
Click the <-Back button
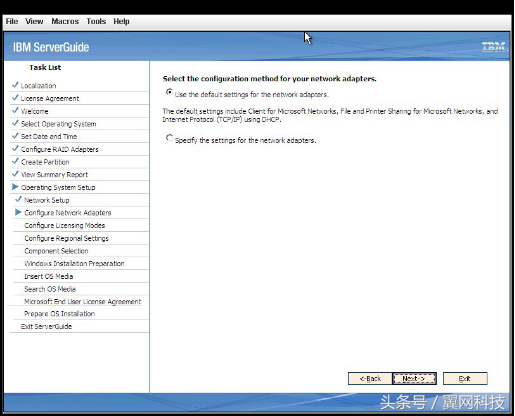pyautogui.click(x=370, y=379)
